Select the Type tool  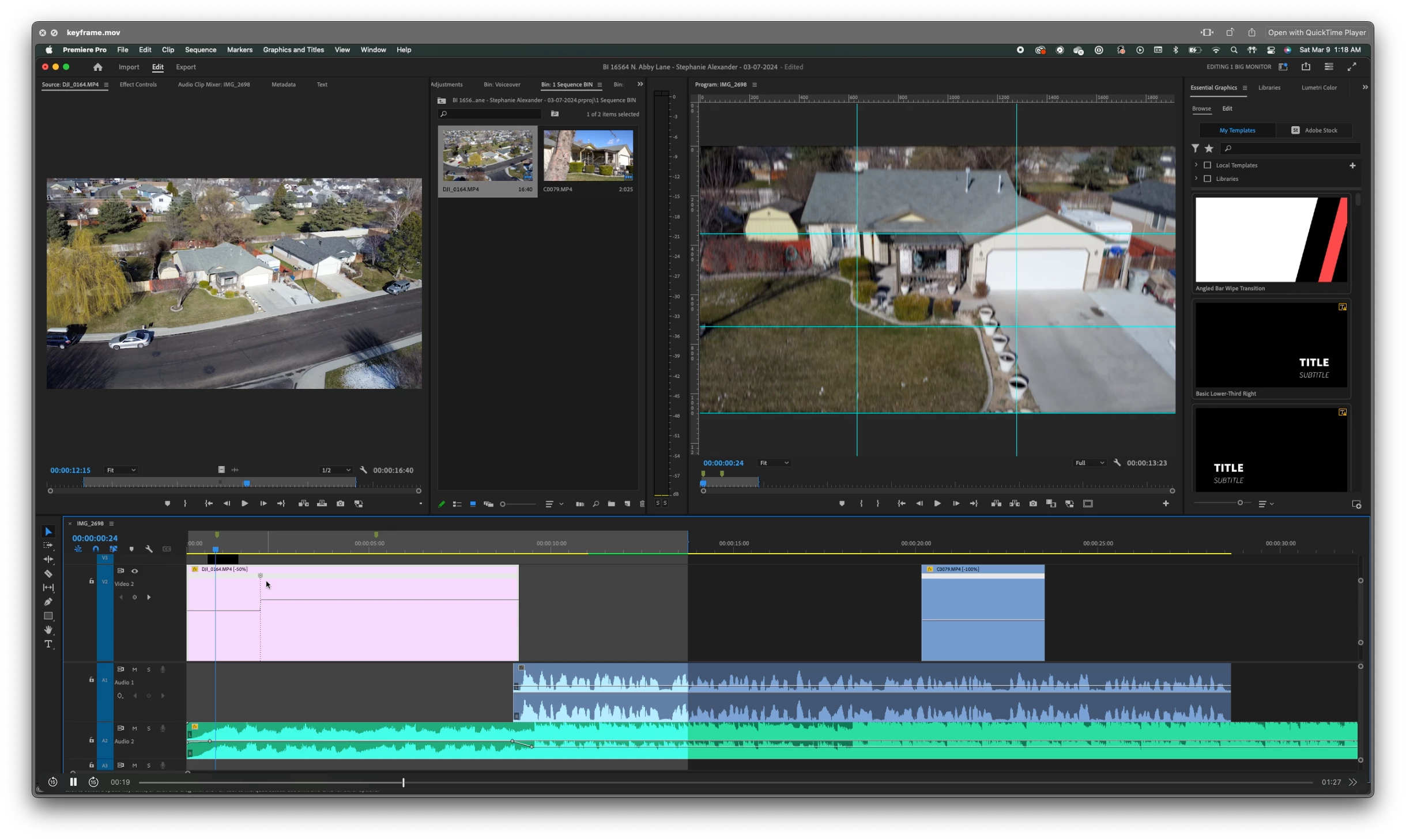(48, 644)
